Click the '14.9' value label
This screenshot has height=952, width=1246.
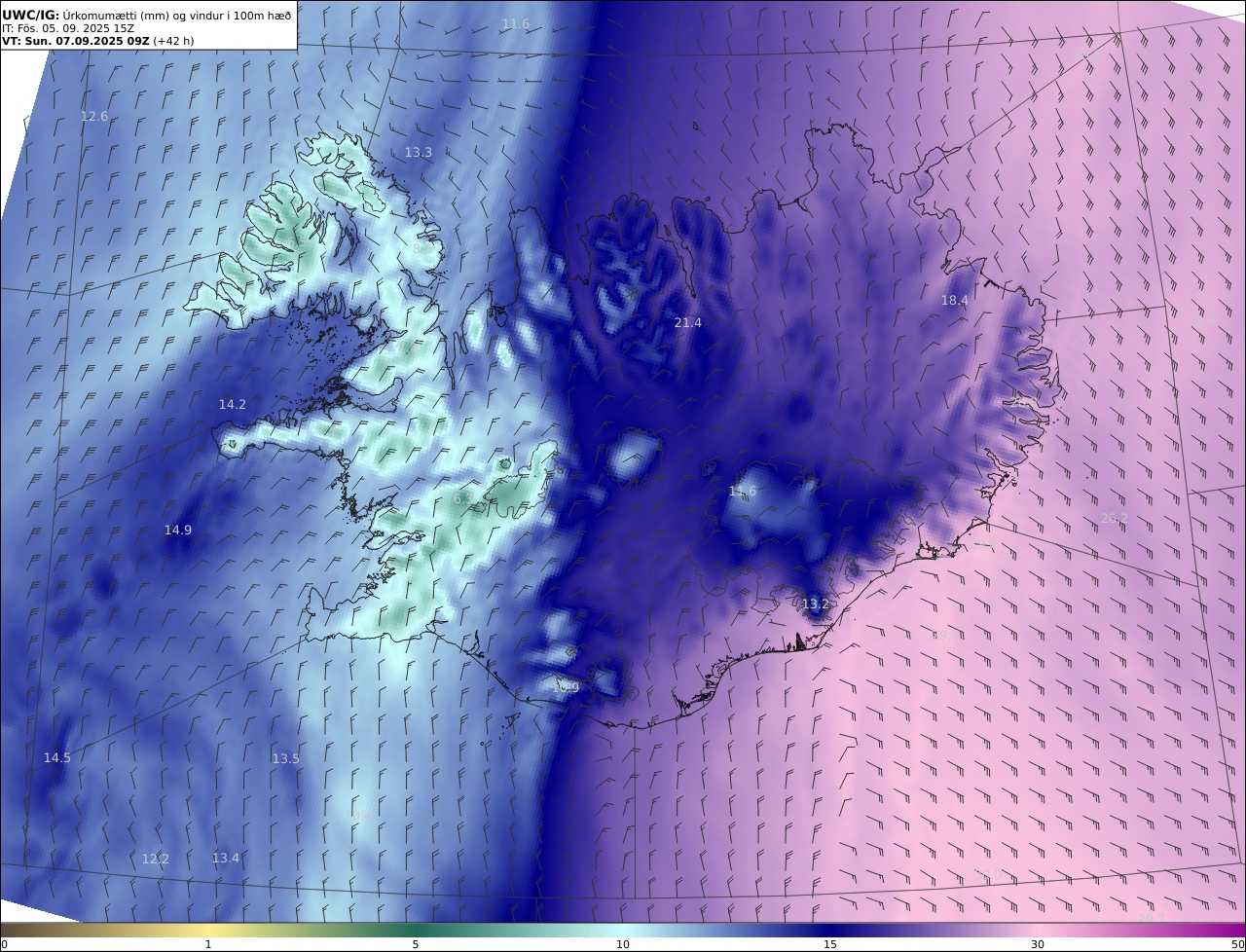[x=178, y=531]
